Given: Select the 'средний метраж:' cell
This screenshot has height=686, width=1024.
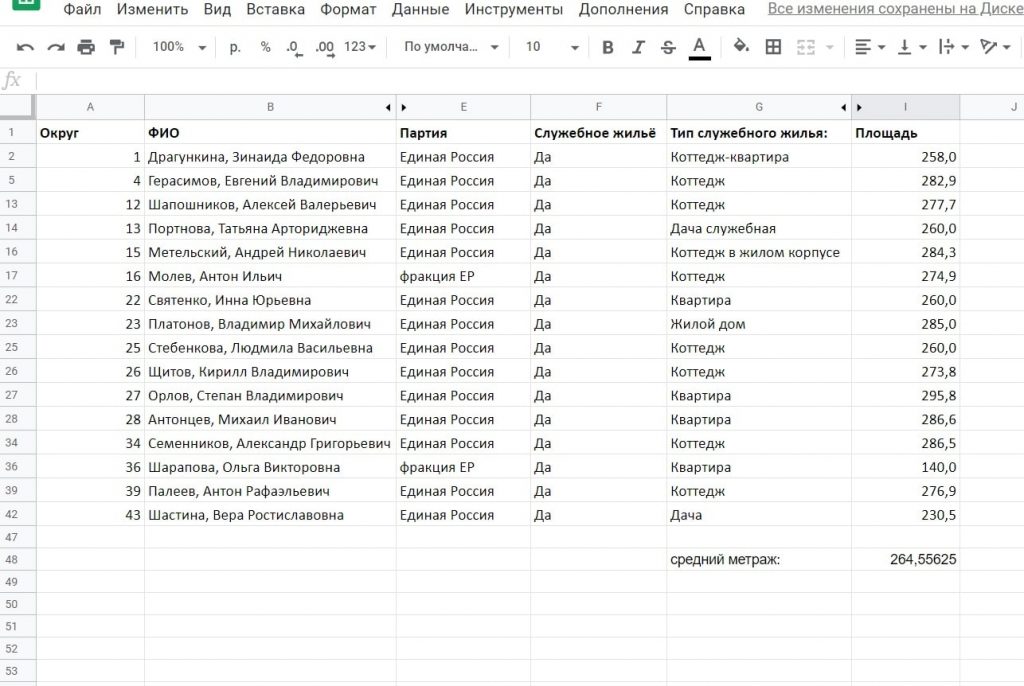Looking at the screenshot, I should [x=759, y=559].
